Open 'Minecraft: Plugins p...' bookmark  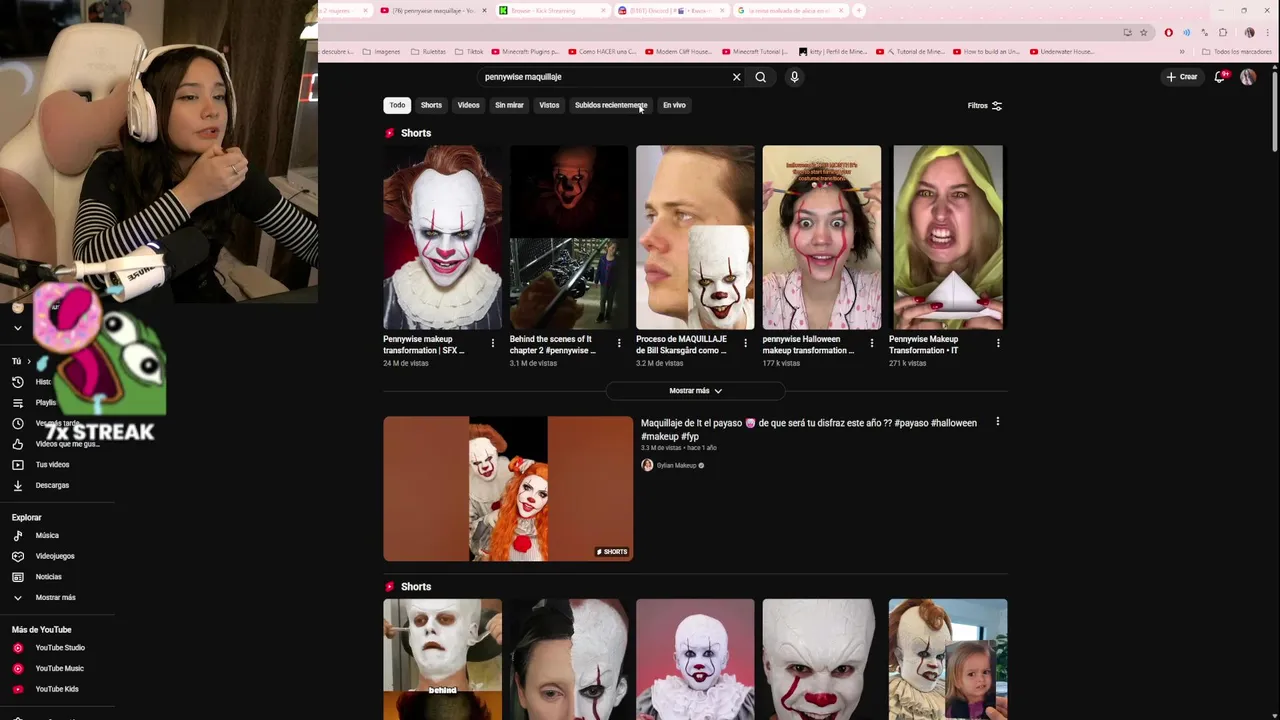tap(527, 51)
